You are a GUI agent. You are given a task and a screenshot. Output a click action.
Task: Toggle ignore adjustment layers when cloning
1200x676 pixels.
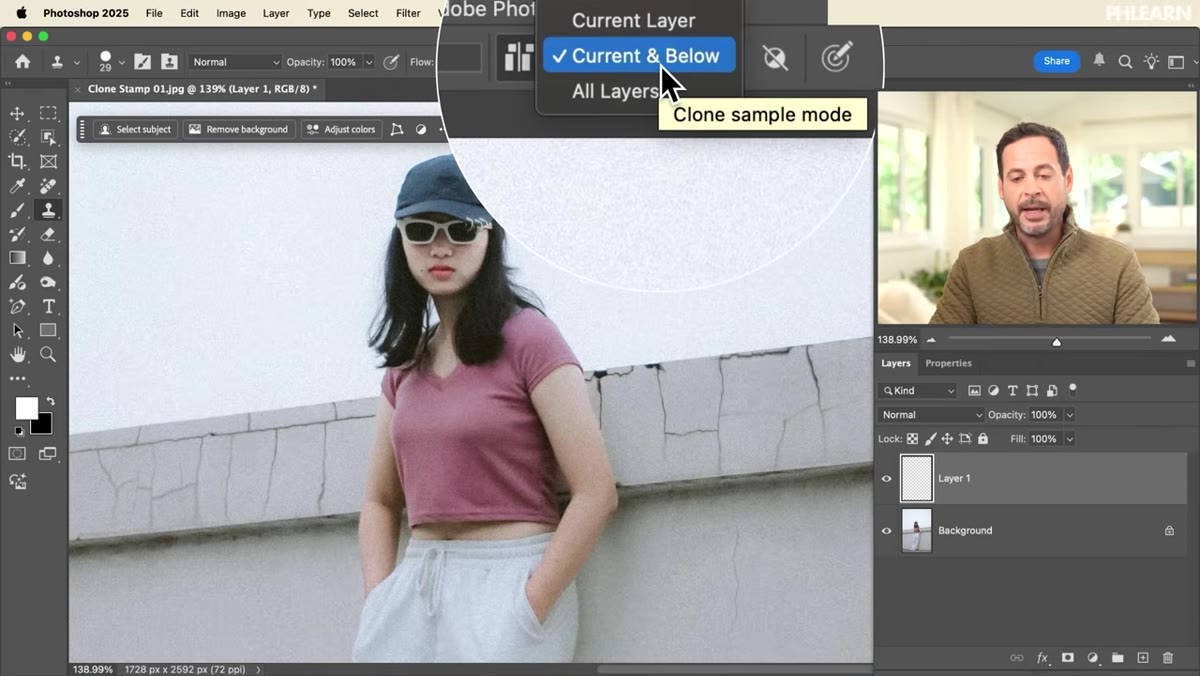coord(775,58)
